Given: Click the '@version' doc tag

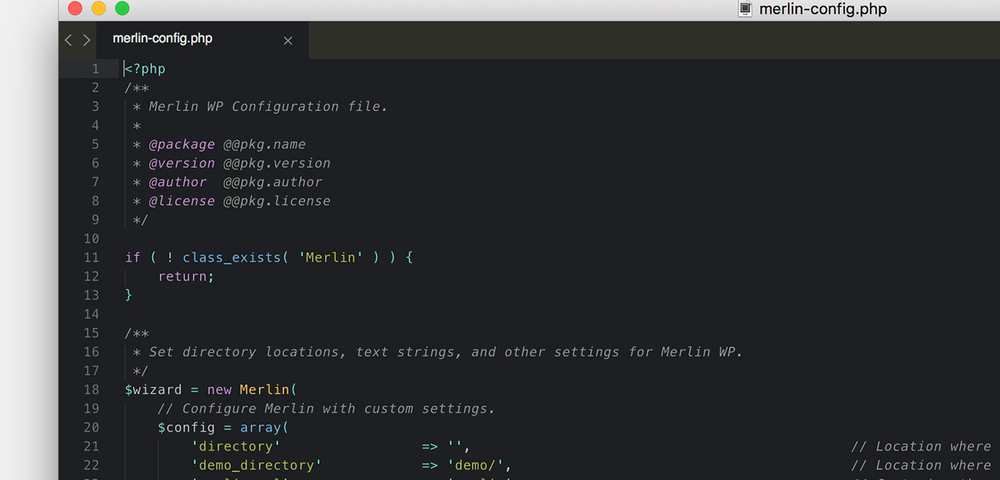Looking at the screenshot, I should [x=182, y=163].
